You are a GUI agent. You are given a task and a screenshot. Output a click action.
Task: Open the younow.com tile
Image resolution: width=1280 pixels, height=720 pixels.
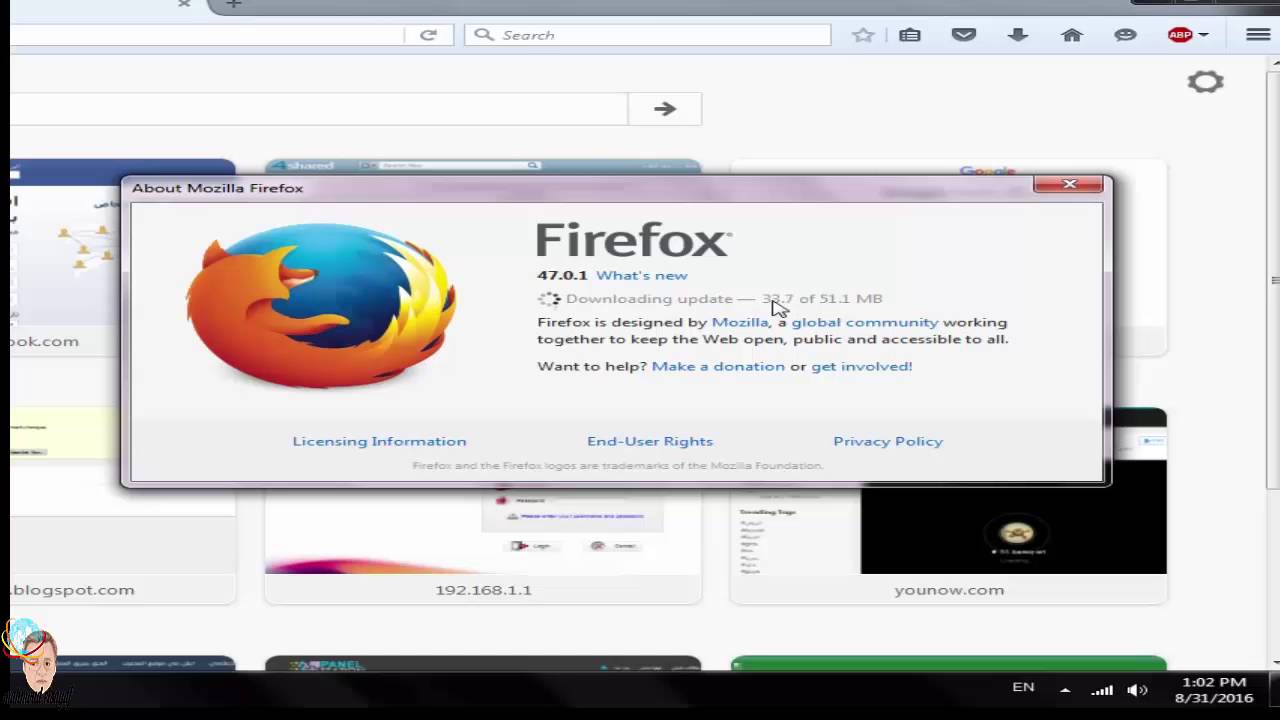point(949,505)
